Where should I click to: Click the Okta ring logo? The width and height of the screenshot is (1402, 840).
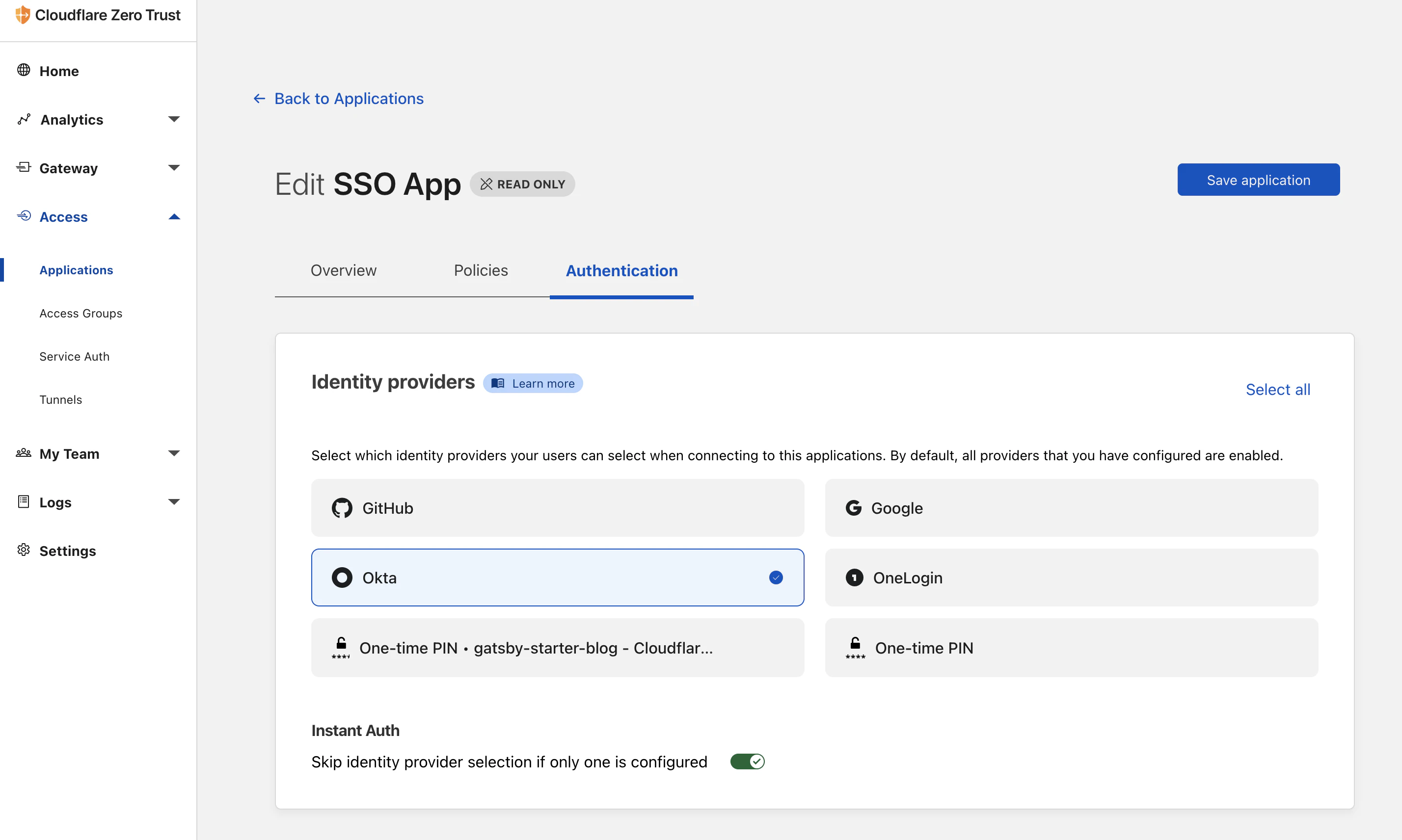point(342,577)
